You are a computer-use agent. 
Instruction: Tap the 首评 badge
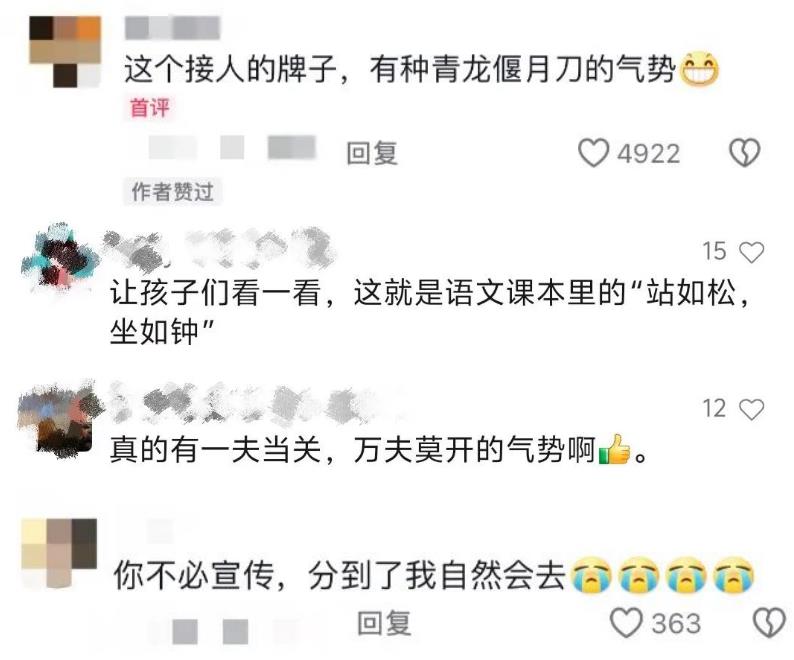(x=149, y=108)
